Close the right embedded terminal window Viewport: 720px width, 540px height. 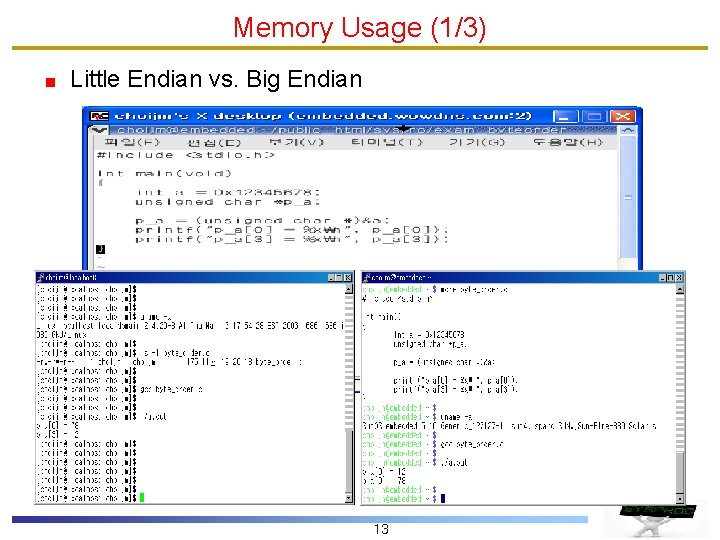tap(679, 277)
